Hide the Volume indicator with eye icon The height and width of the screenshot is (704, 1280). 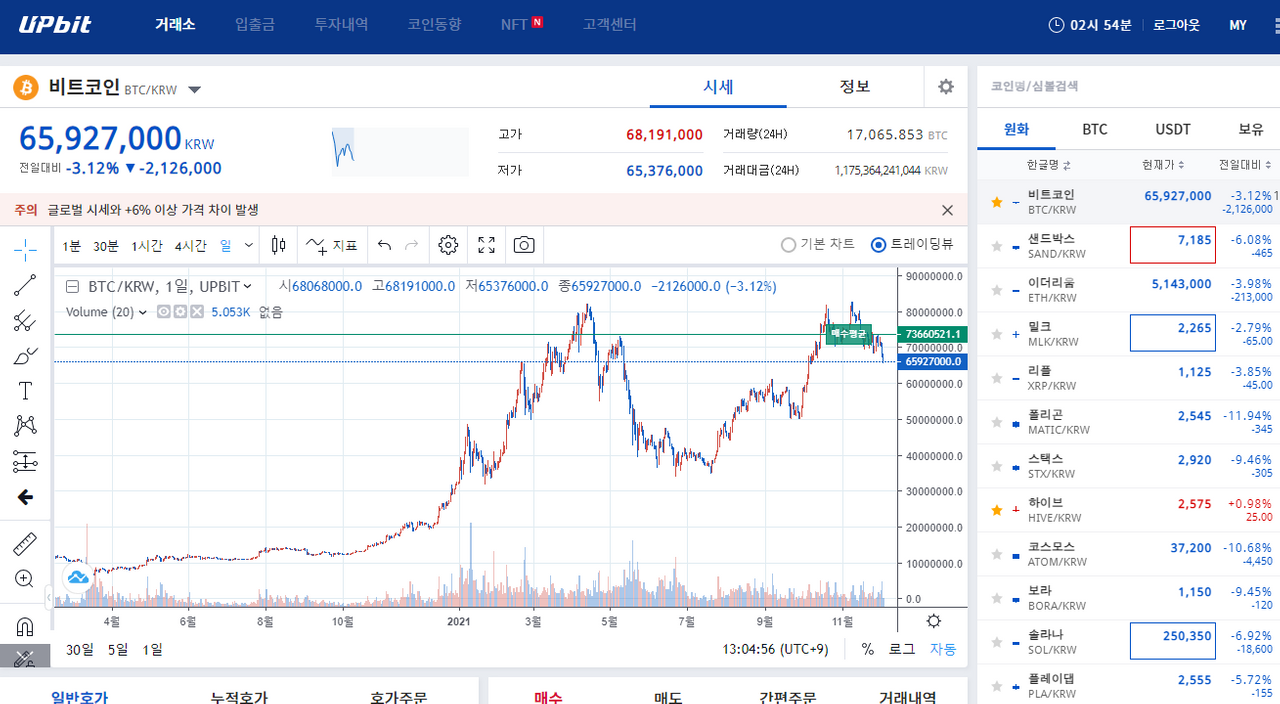pos(164,312)
